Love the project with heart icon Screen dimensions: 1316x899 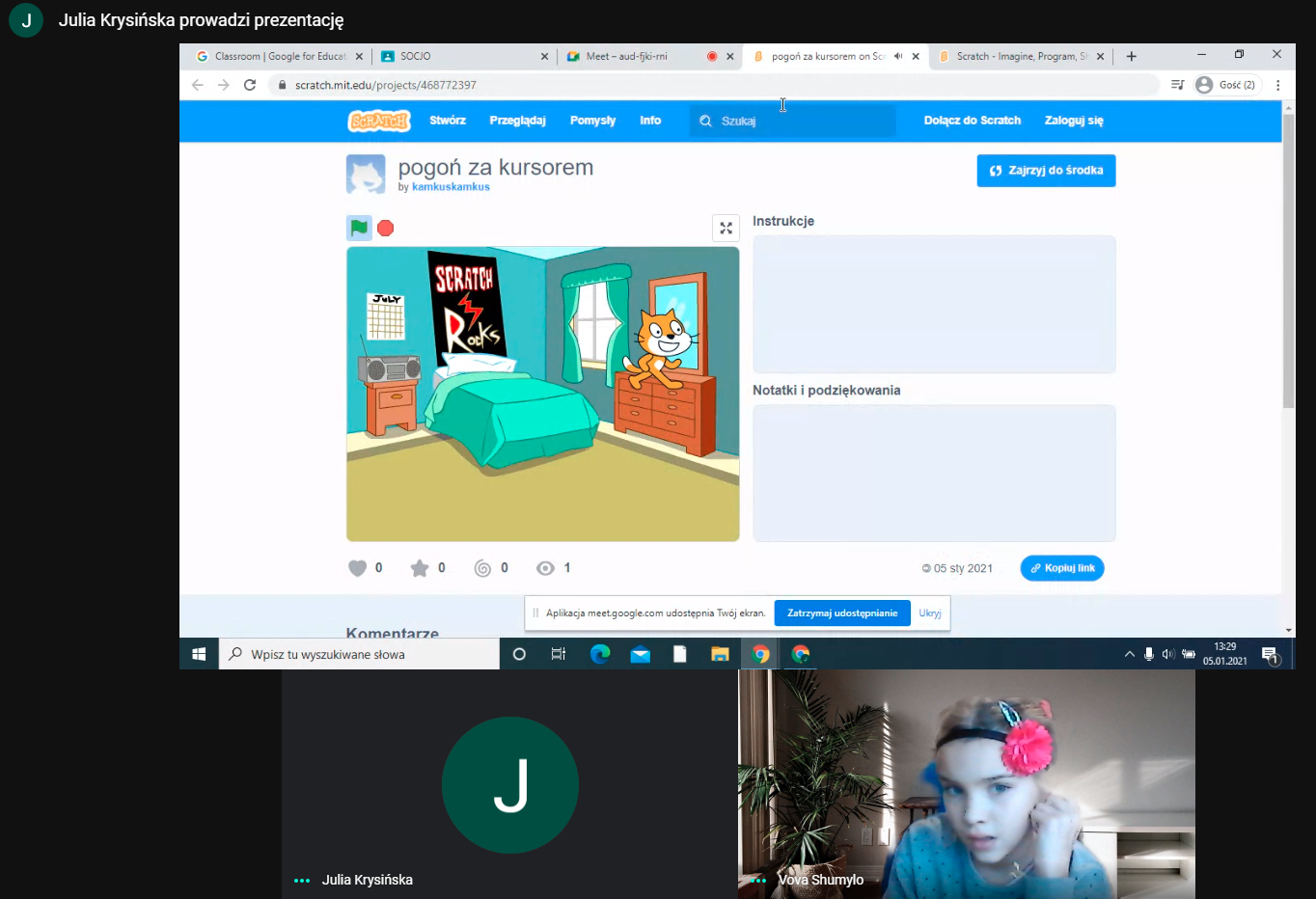pos(358,568)
